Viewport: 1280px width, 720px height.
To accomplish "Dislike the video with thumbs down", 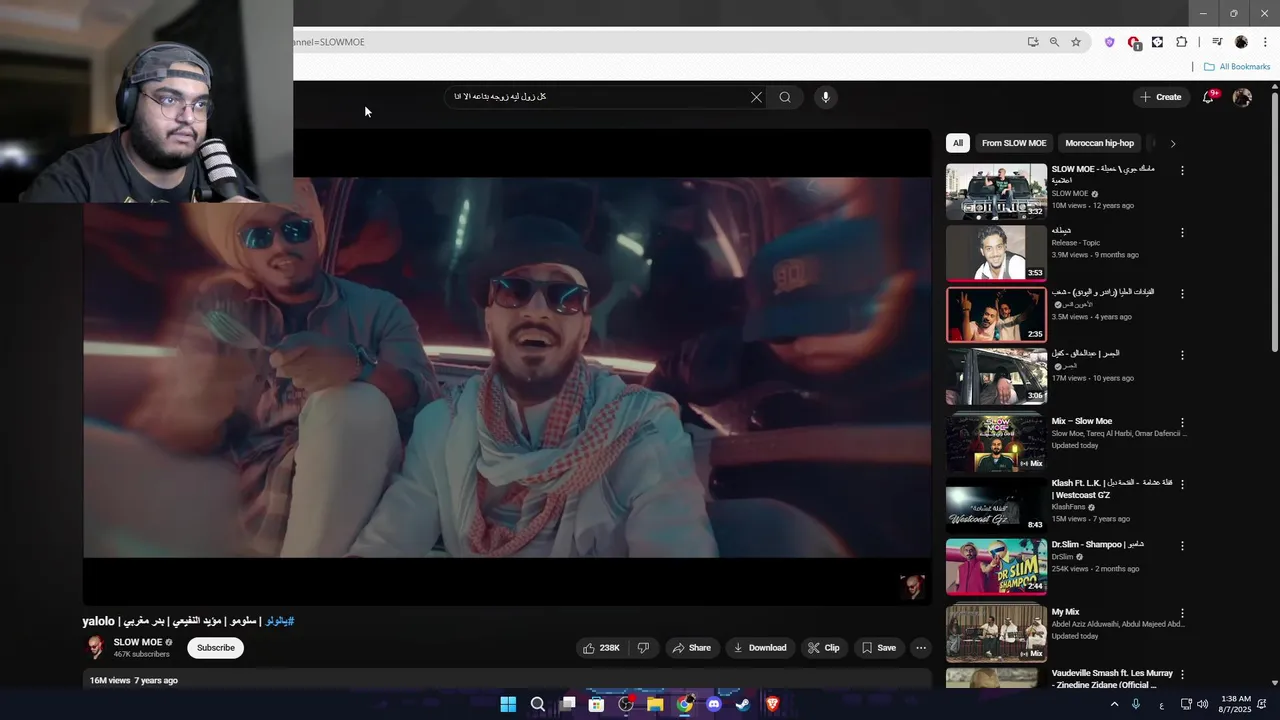I will click(x=643, y=648).
